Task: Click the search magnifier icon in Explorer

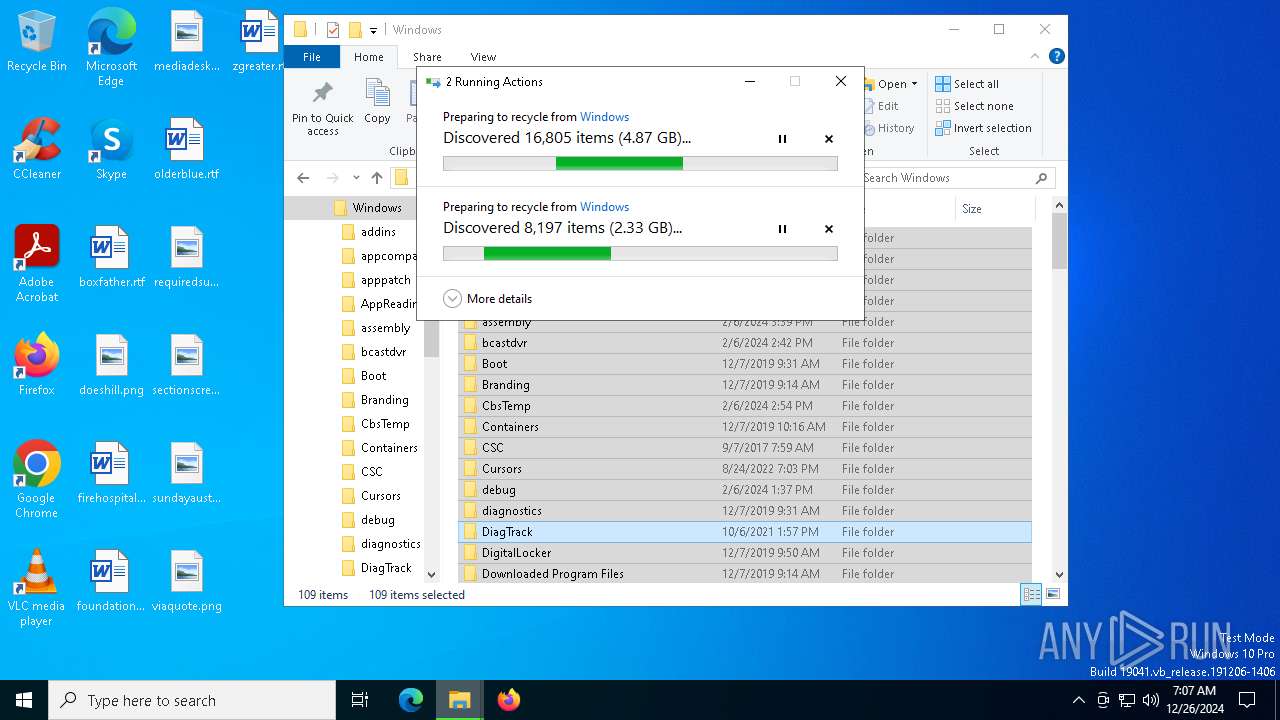Action: 1041,178
